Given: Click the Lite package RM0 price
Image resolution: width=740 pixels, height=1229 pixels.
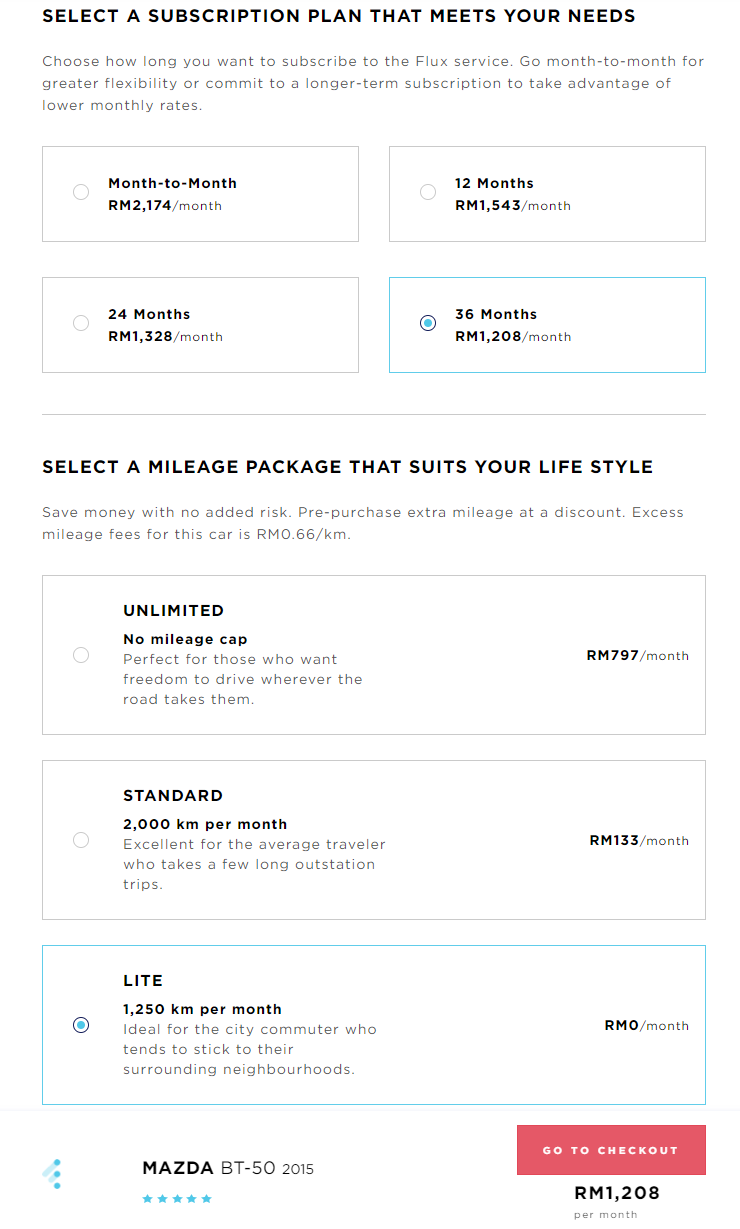Looking at the screenshot, I should tap(646, 1026).
